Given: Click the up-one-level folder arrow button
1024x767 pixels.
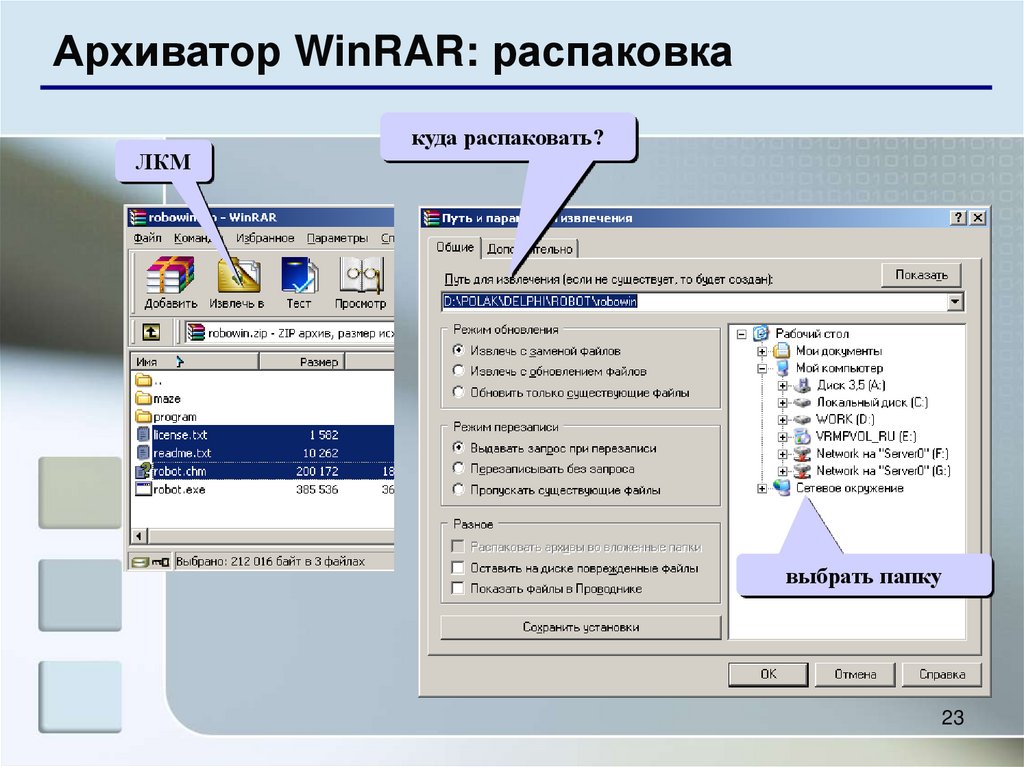Looking at the screenshot, I should pos(151,333).
